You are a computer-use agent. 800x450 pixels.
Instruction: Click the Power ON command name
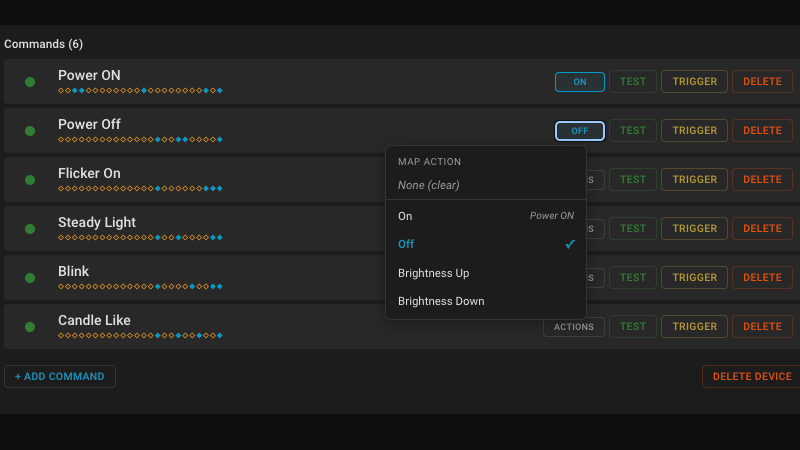click(89, 76)
